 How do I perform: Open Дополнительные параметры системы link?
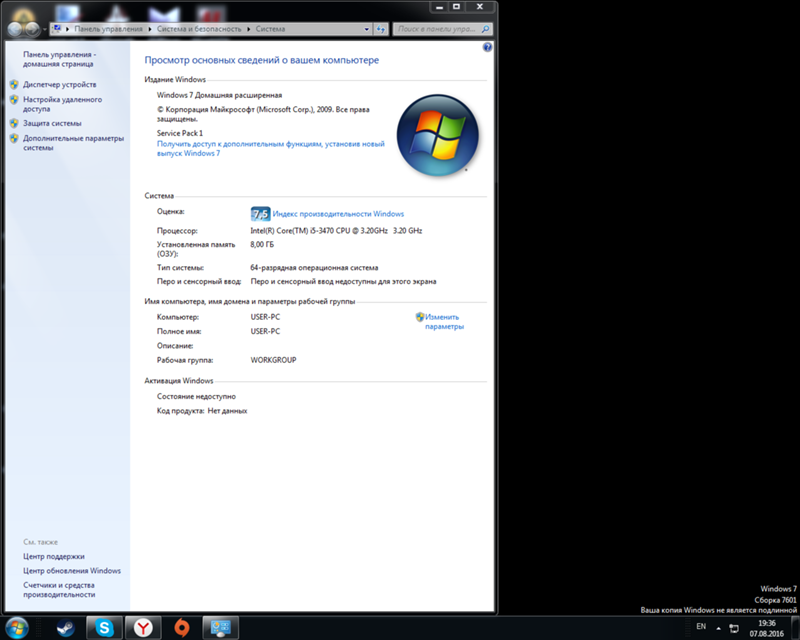73,143
